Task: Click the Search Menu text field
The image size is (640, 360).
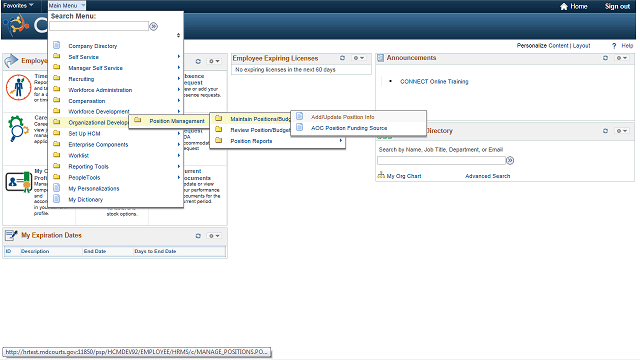Action: [99, 26]
